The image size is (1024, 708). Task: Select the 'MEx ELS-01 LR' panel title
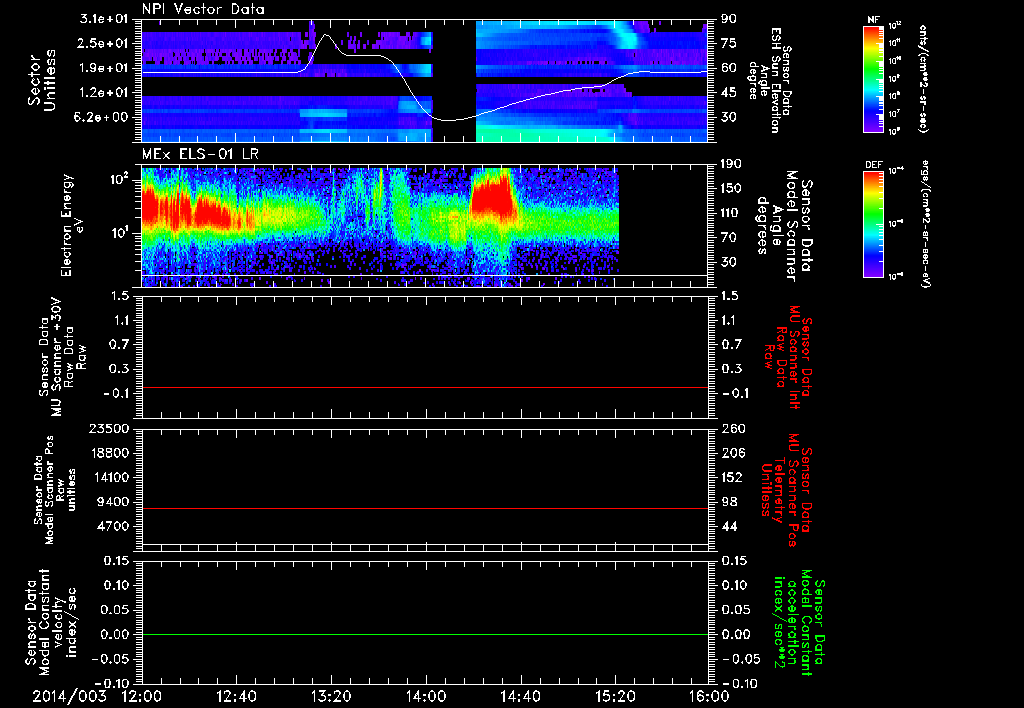click(x=200, y=154)
